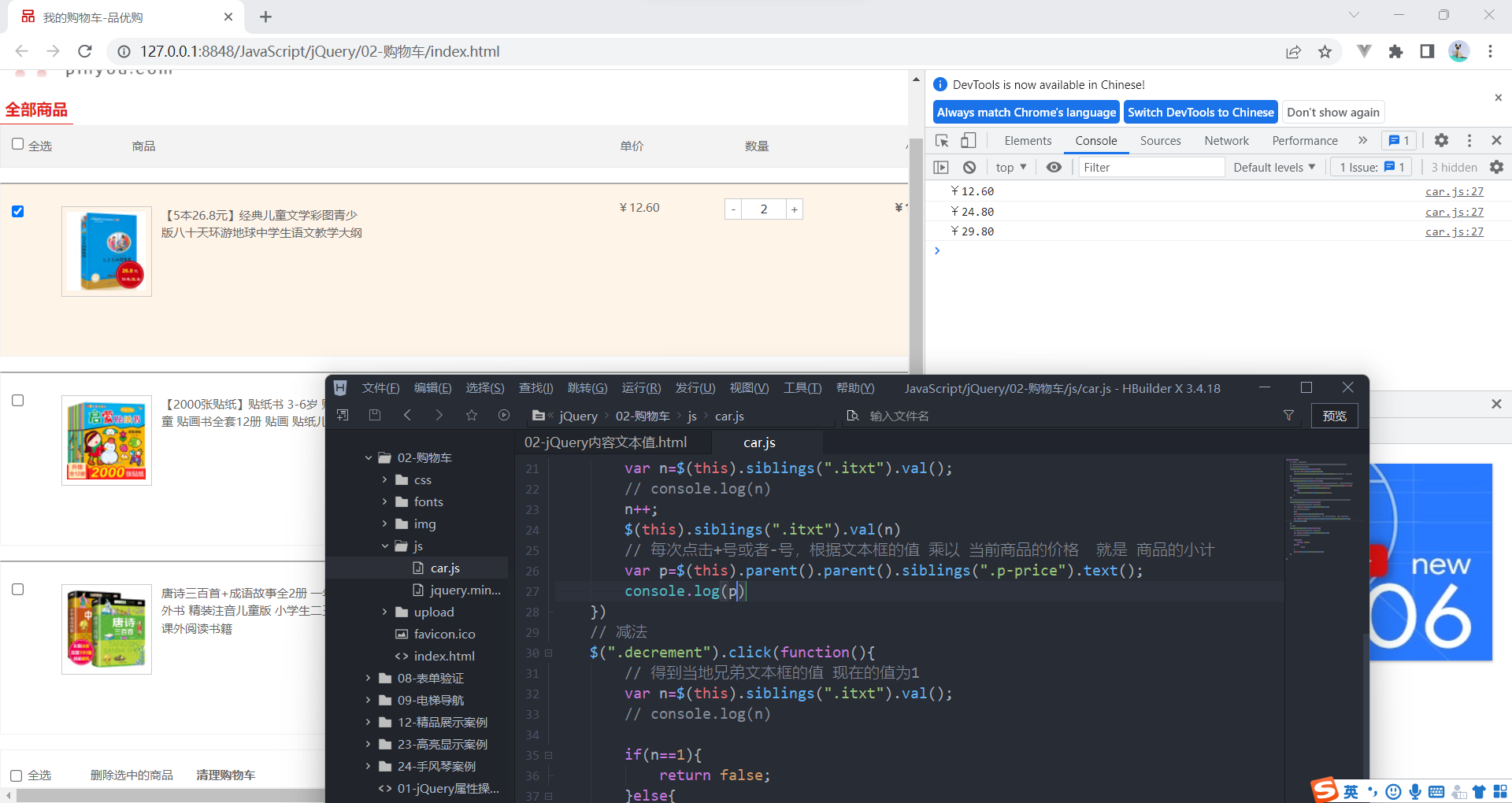This screenshot has height=803, width=1512.
Task: Click the back navigation arrow in HBuilder toolbar
Action: point(407,415)
